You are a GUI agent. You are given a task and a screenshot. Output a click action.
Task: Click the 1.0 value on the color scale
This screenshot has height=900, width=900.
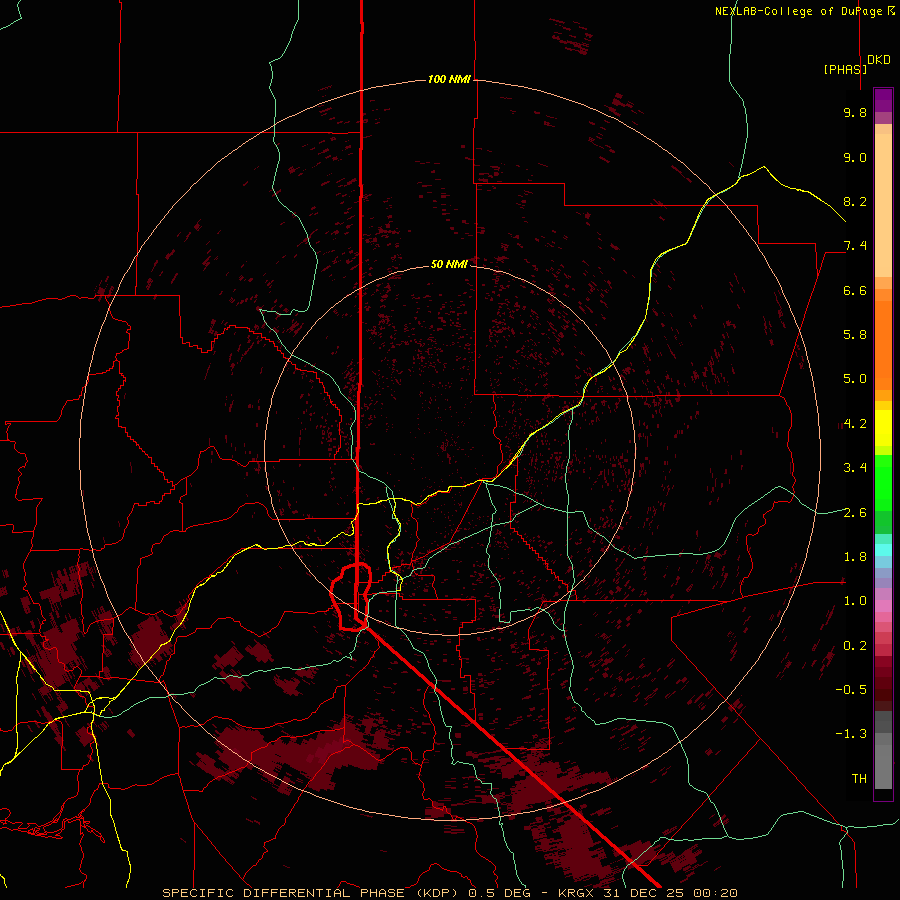point(855,600)
